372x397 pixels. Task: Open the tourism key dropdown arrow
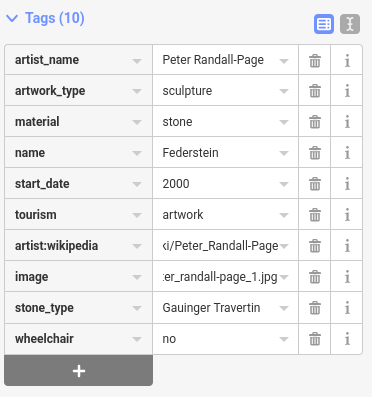click(x=137, y=215)
